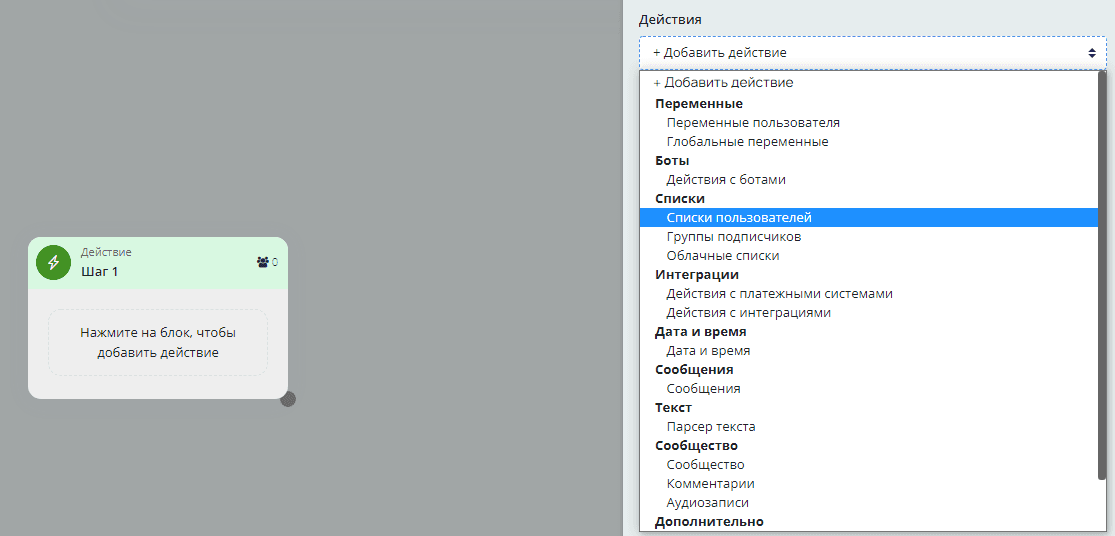This screenshot has height=536, width=1115.
Task: Choose Аудиозаписи from the list
Action: pyautogui.click(x=707, y=503)
